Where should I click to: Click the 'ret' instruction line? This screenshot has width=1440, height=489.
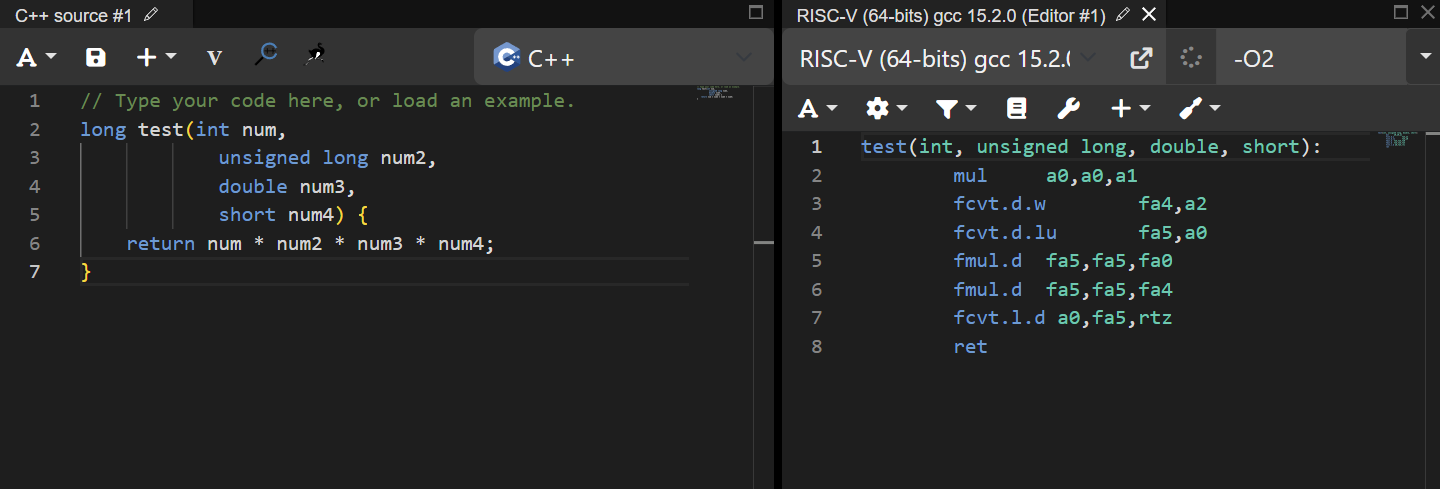pyautogui.click(x=970, y=347)
